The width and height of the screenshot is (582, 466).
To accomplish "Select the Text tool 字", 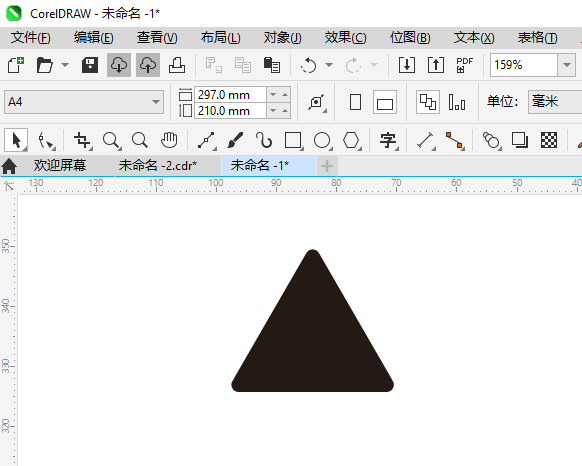I will [388, 141].
